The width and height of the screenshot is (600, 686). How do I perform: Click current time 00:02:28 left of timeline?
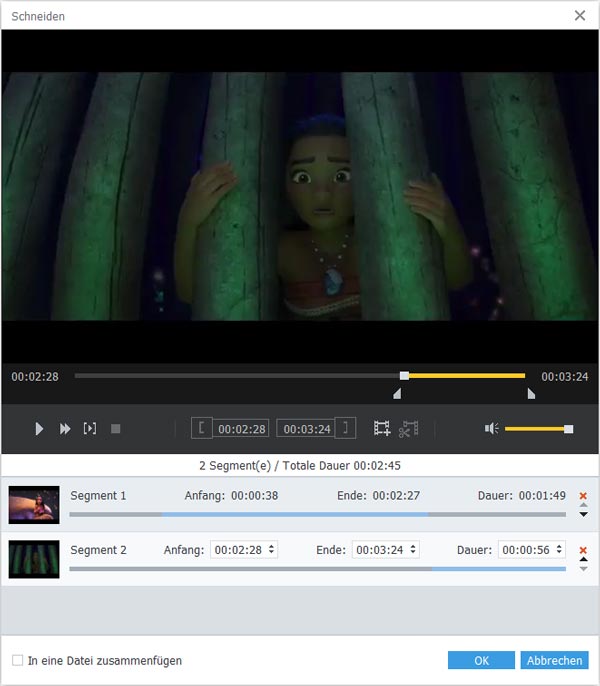click(35, 377)
